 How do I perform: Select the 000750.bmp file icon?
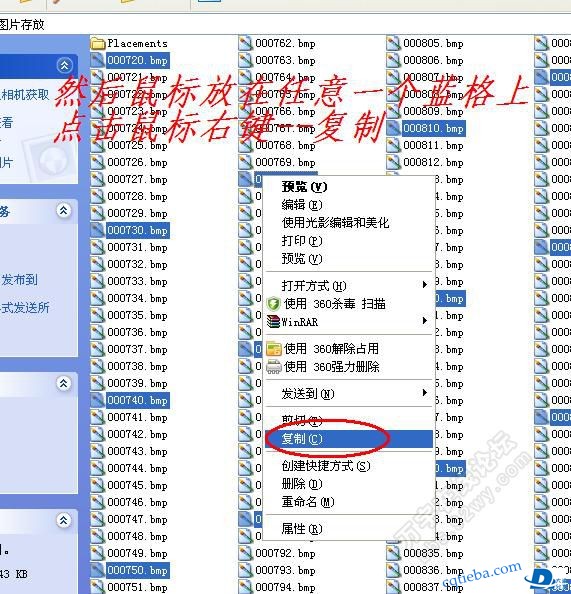coord(98,570)
